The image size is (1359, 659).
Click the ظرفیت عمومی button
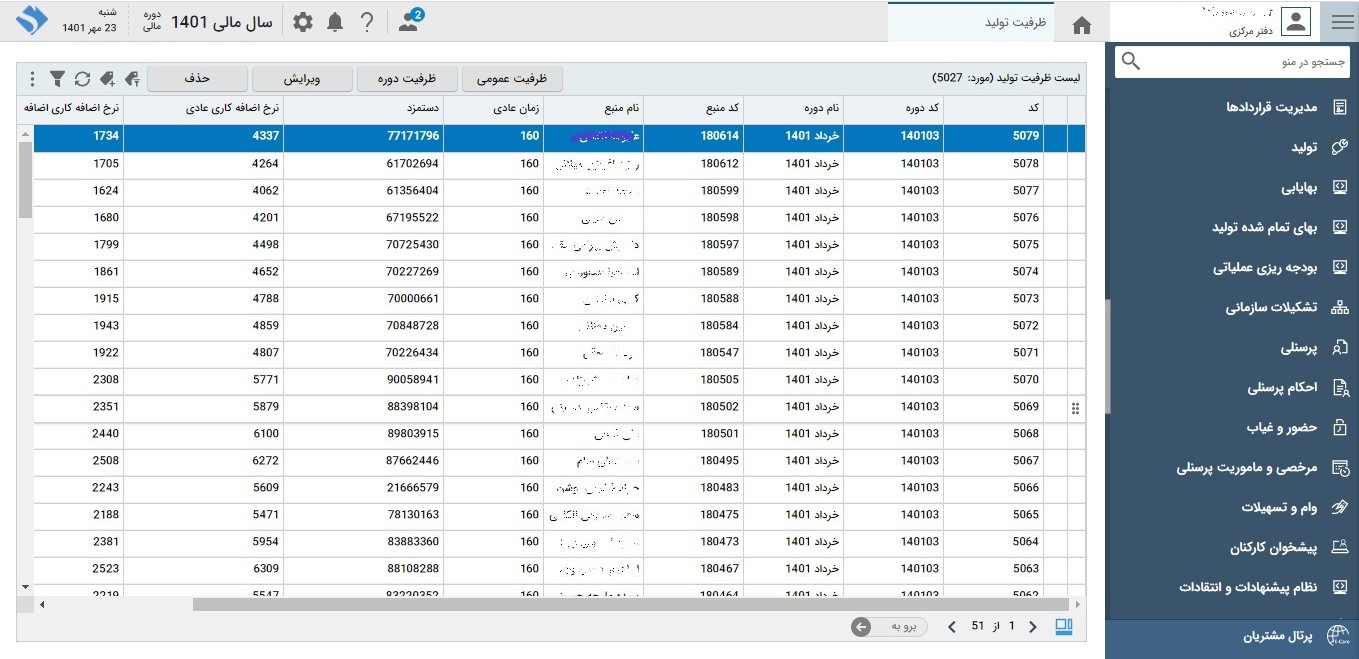(x=512, y=78)
